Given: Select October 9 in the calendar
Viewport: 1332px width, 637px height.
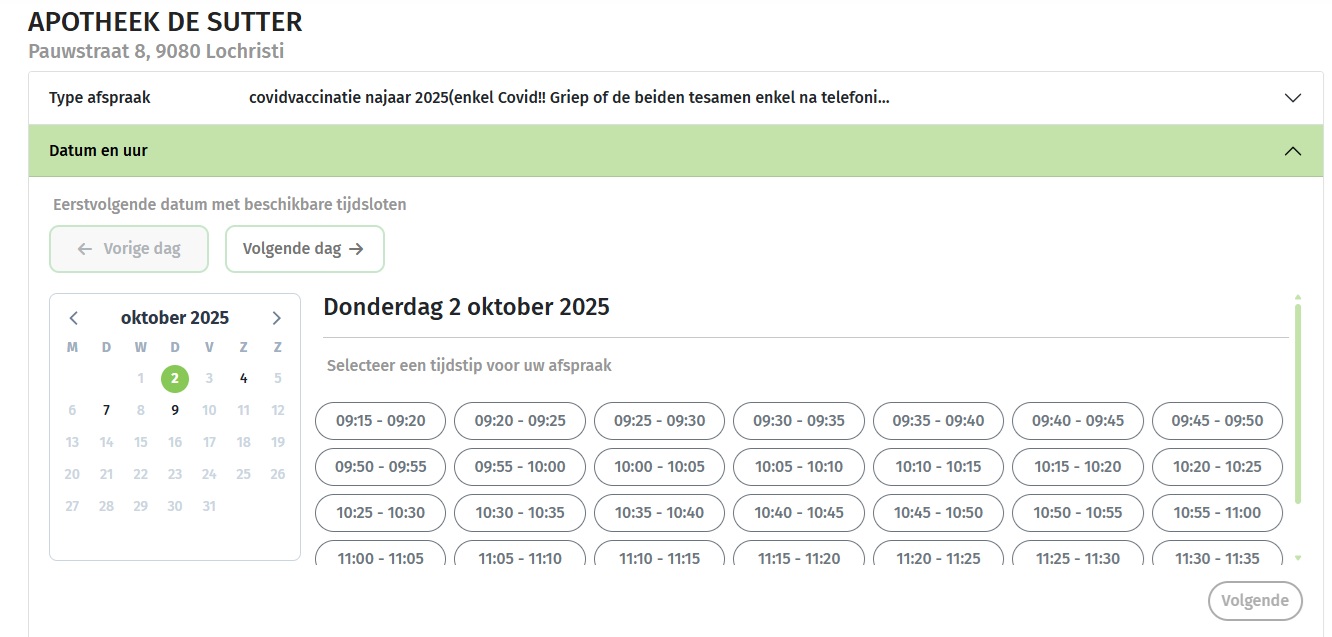Looking at the screenshot, I should [174, 410].
